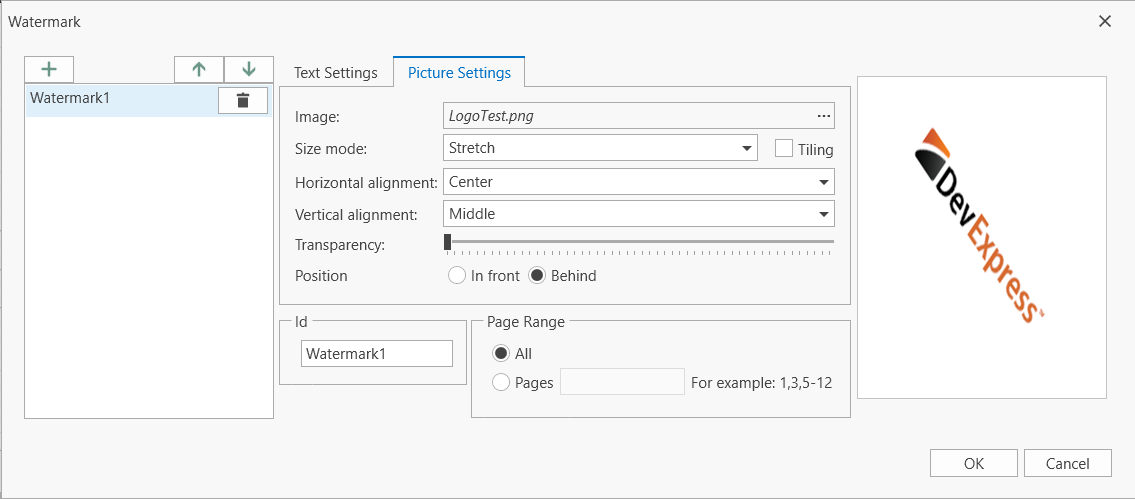Browse for image using the ellipsis button
The width and height of the screenshot is (1135, 499).
click(822, 116)
